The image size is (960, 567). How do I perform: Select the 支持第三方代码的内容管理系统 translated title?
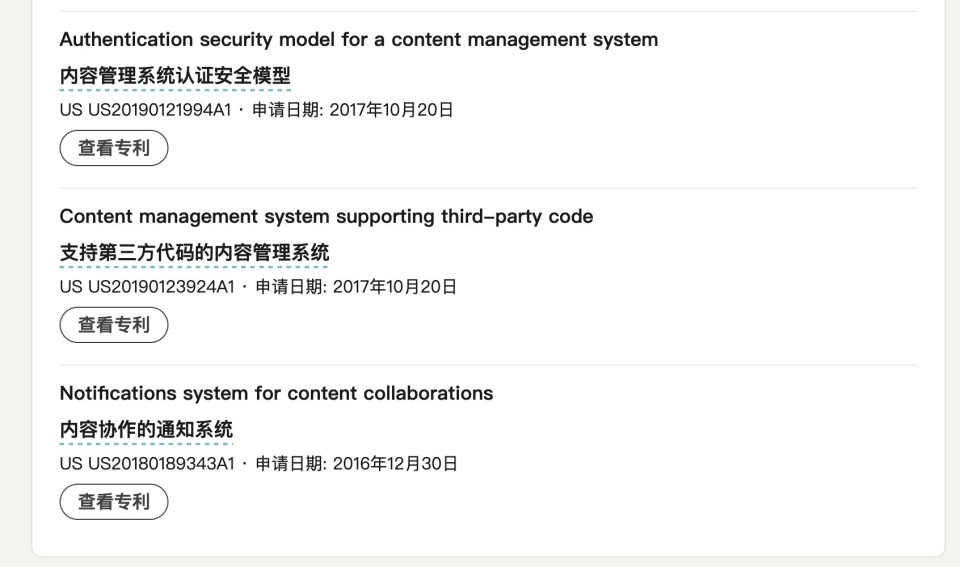pos(195,253)
